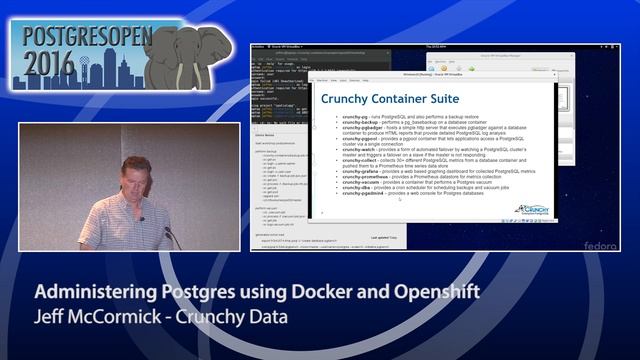Image resolution: width=640 pixels, height=360 pixels.
Task: Click the 'crunchy-vacuum' bullet text
Action: (x=361, y=182)
